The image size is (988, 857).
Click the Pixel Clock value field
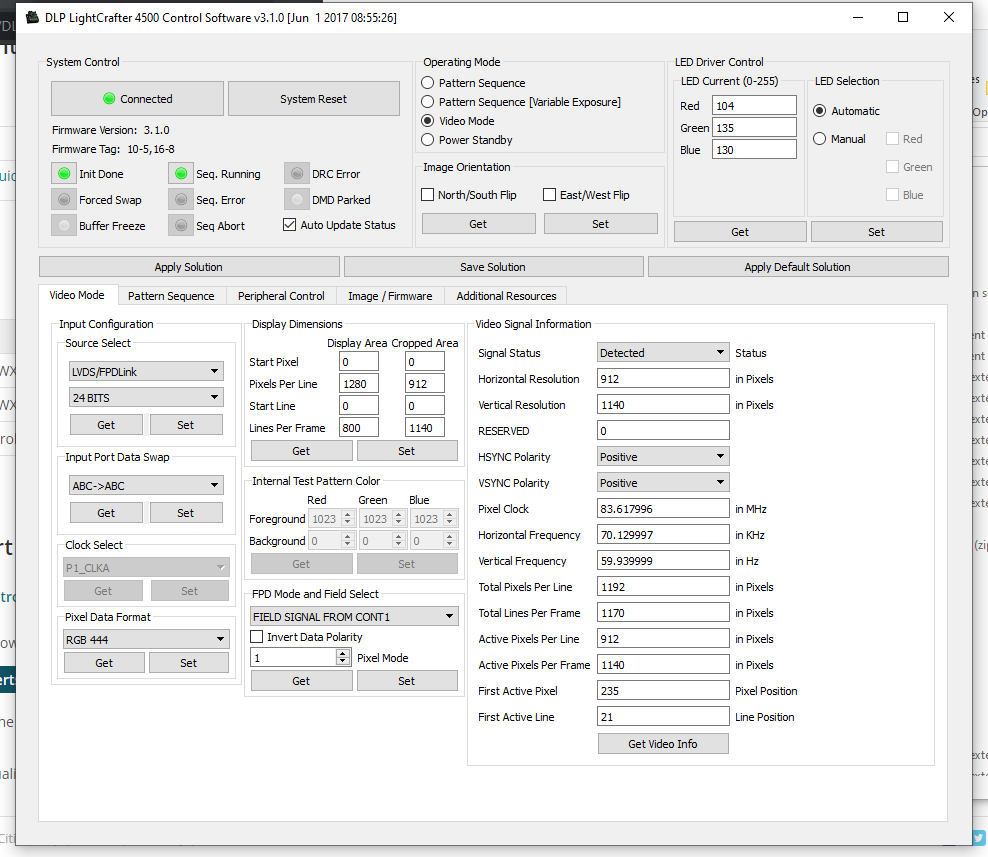point(663,509)
